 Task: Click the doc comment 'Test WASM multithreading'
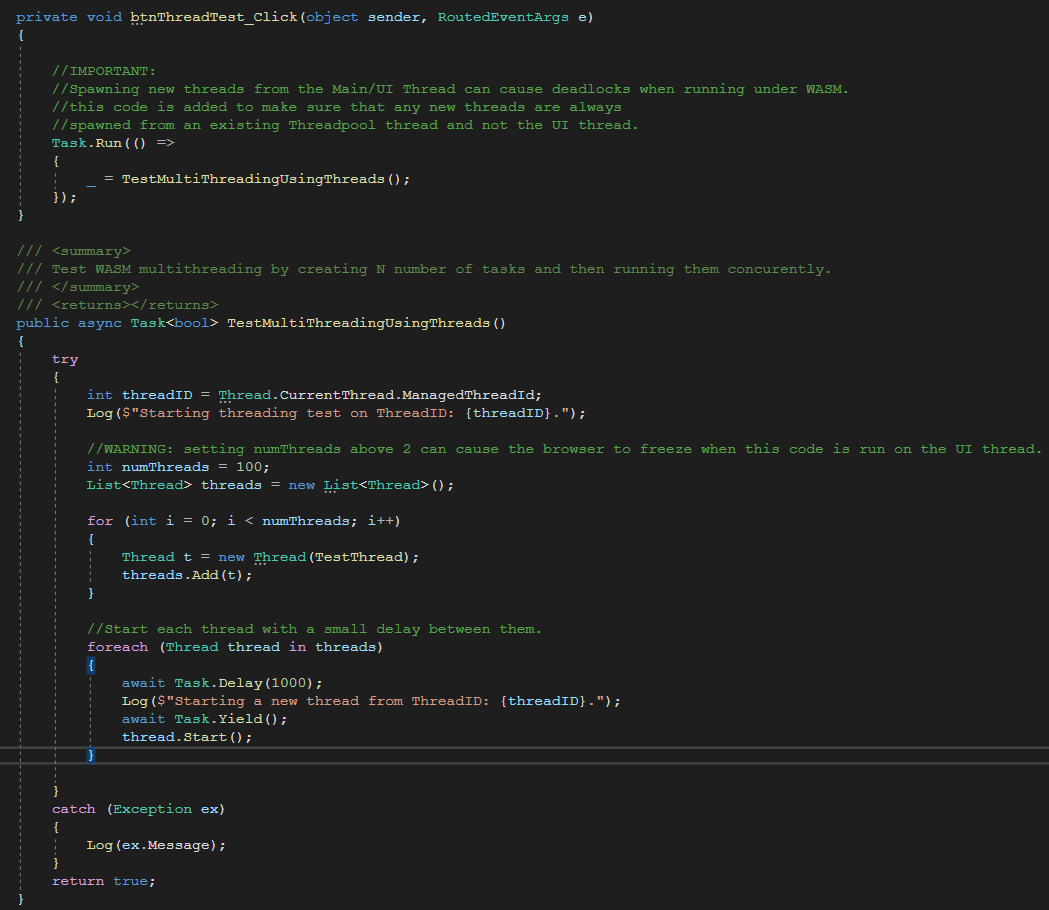click(x=423, y=269)
